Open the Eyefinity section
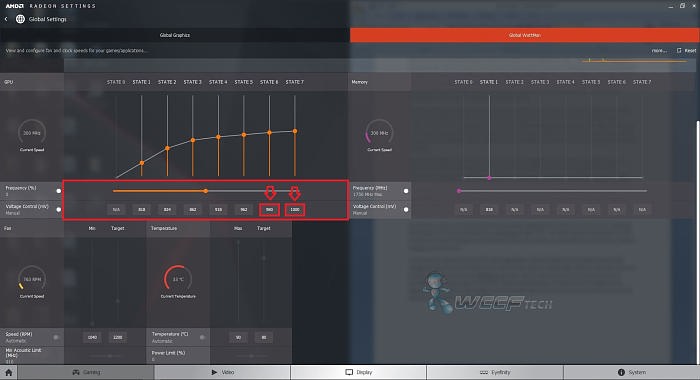700x380 pixels. coord(495,372)
